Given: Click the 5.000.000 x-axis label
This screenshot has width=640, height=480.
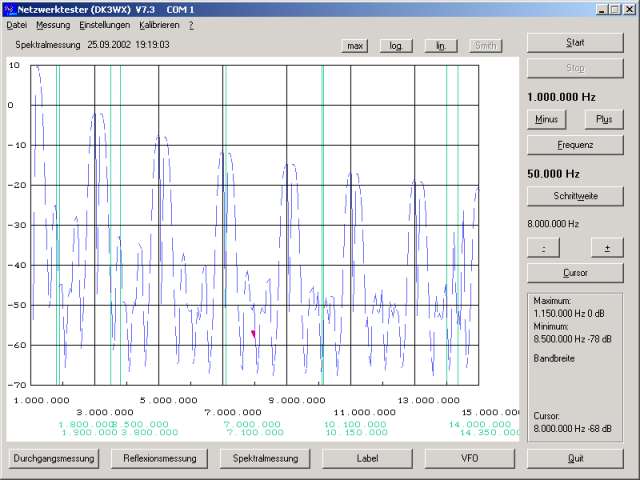Looking at the screenshot, I should tap(169, 400).
